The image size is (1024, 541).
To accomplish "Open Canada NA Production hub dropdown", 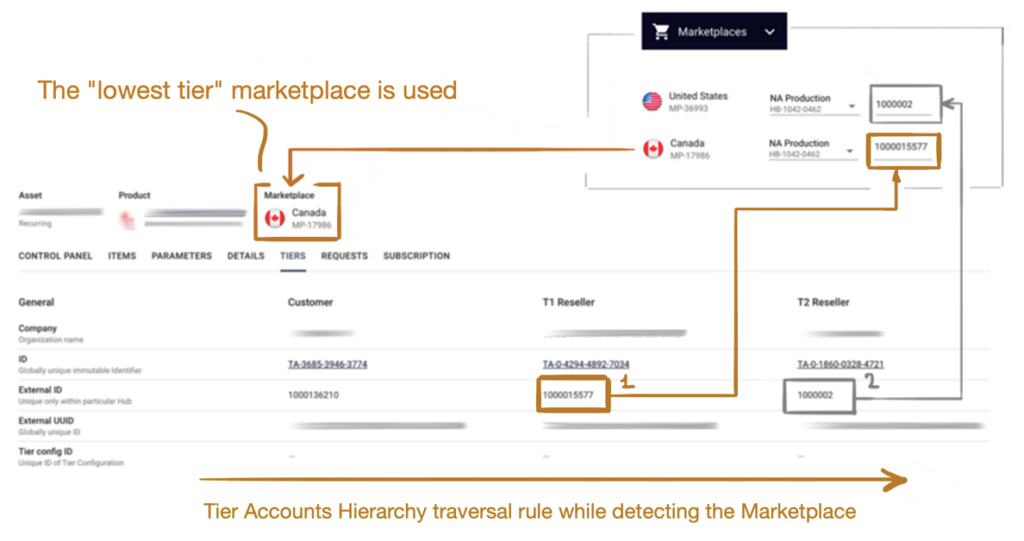I will (850, 151).
